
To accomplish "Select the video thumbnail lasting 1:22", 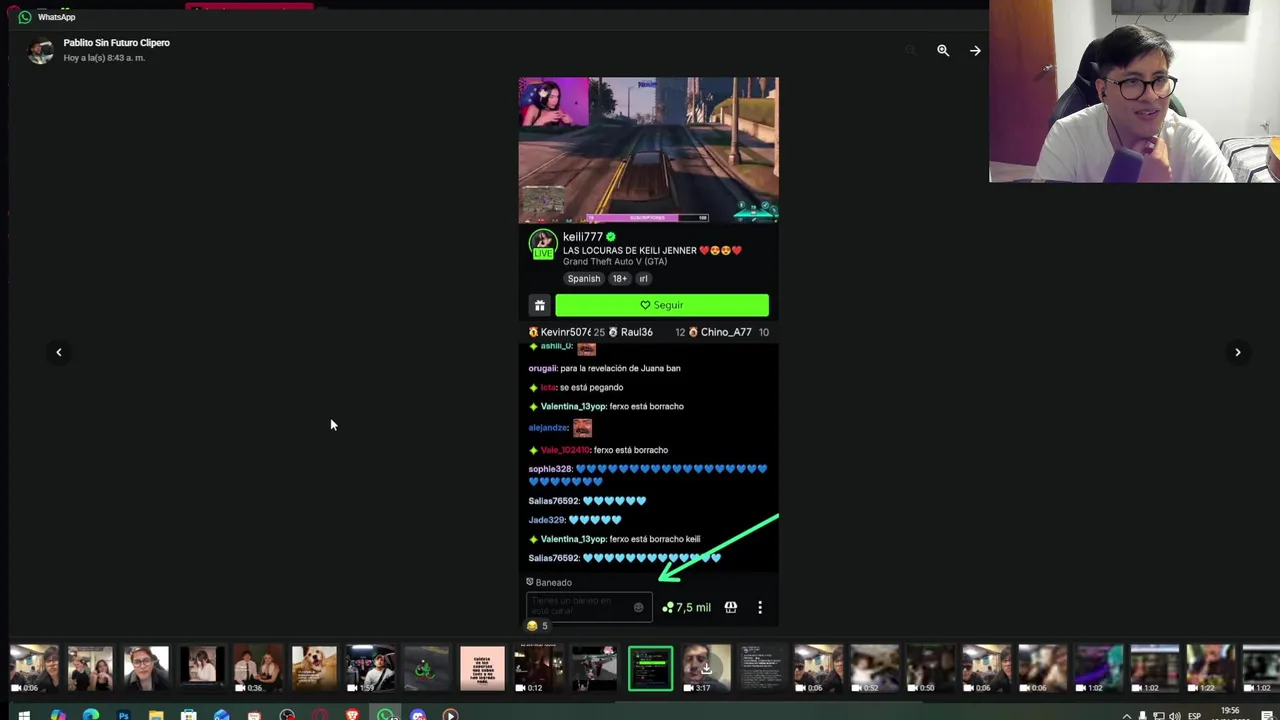I will coord(1210,669).
